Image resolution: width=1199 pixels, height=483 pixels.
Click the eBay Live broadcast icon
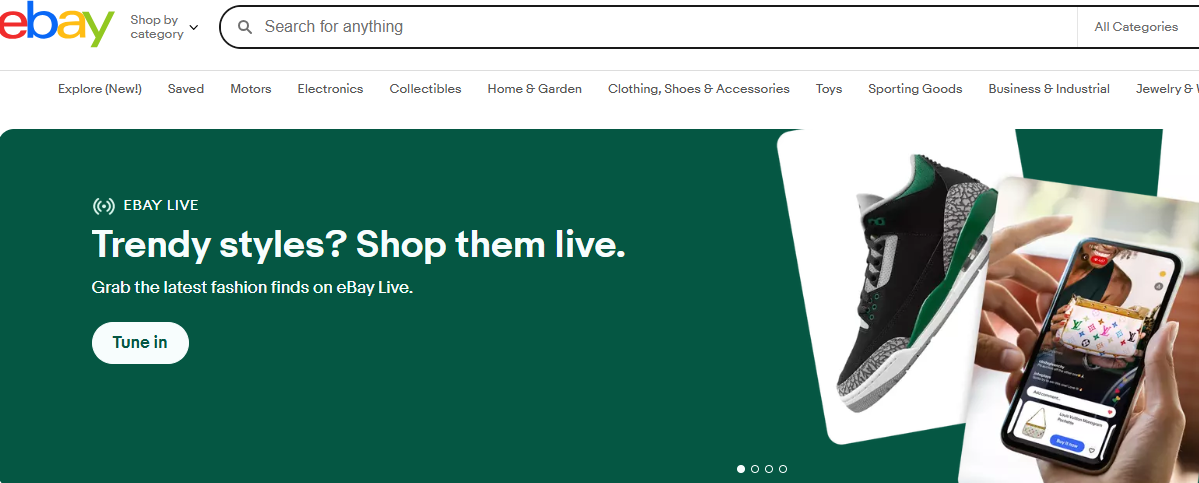point(103,205)
